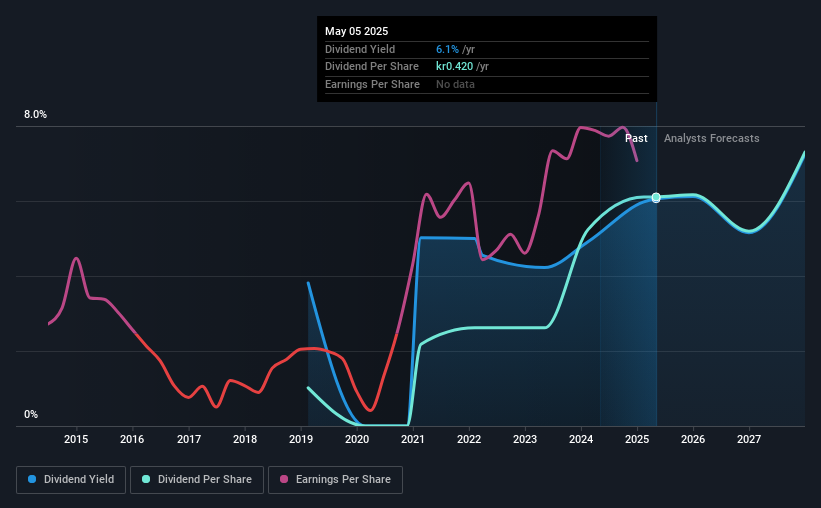Click the 2015 x-axis label
Image resolution: width=821 pixels, height=508 pixels.
click(76, 439)
